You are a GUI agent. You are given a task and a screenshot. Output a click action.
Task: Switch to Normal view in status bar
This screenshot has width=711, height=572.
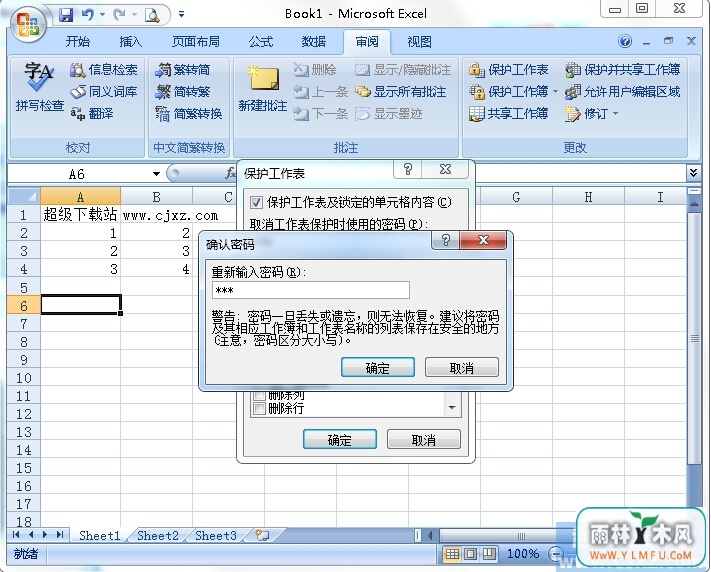452,554
